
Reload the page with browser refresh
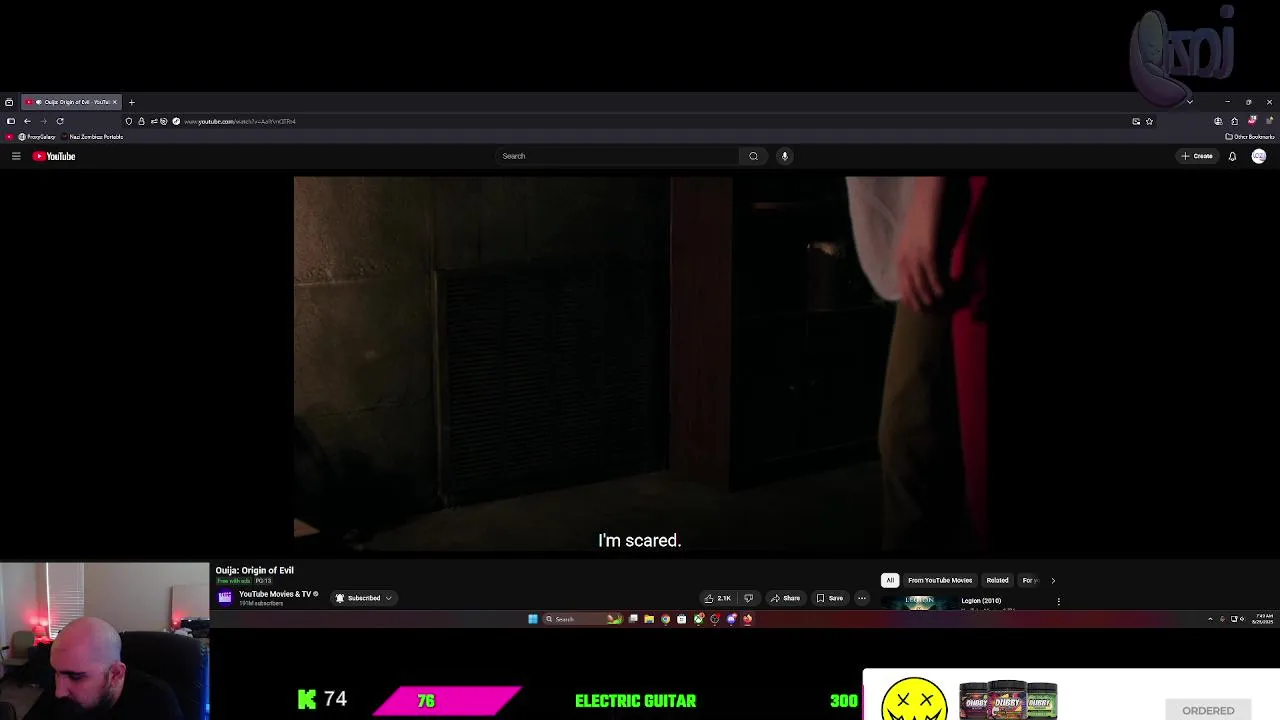60,121
